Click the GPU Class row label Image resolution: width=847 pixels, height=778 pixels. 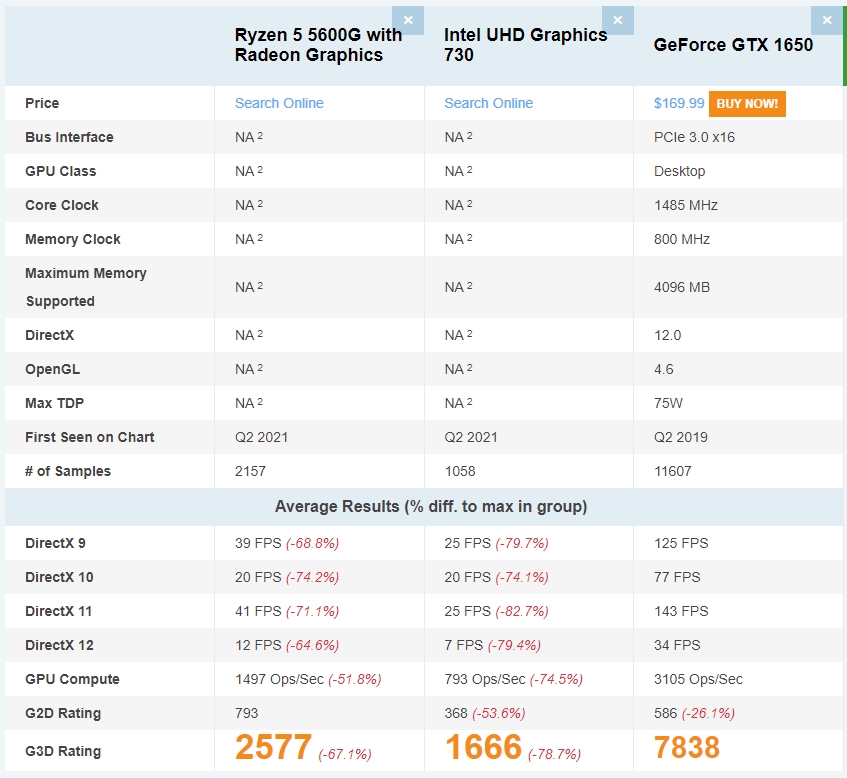[60, 171]
